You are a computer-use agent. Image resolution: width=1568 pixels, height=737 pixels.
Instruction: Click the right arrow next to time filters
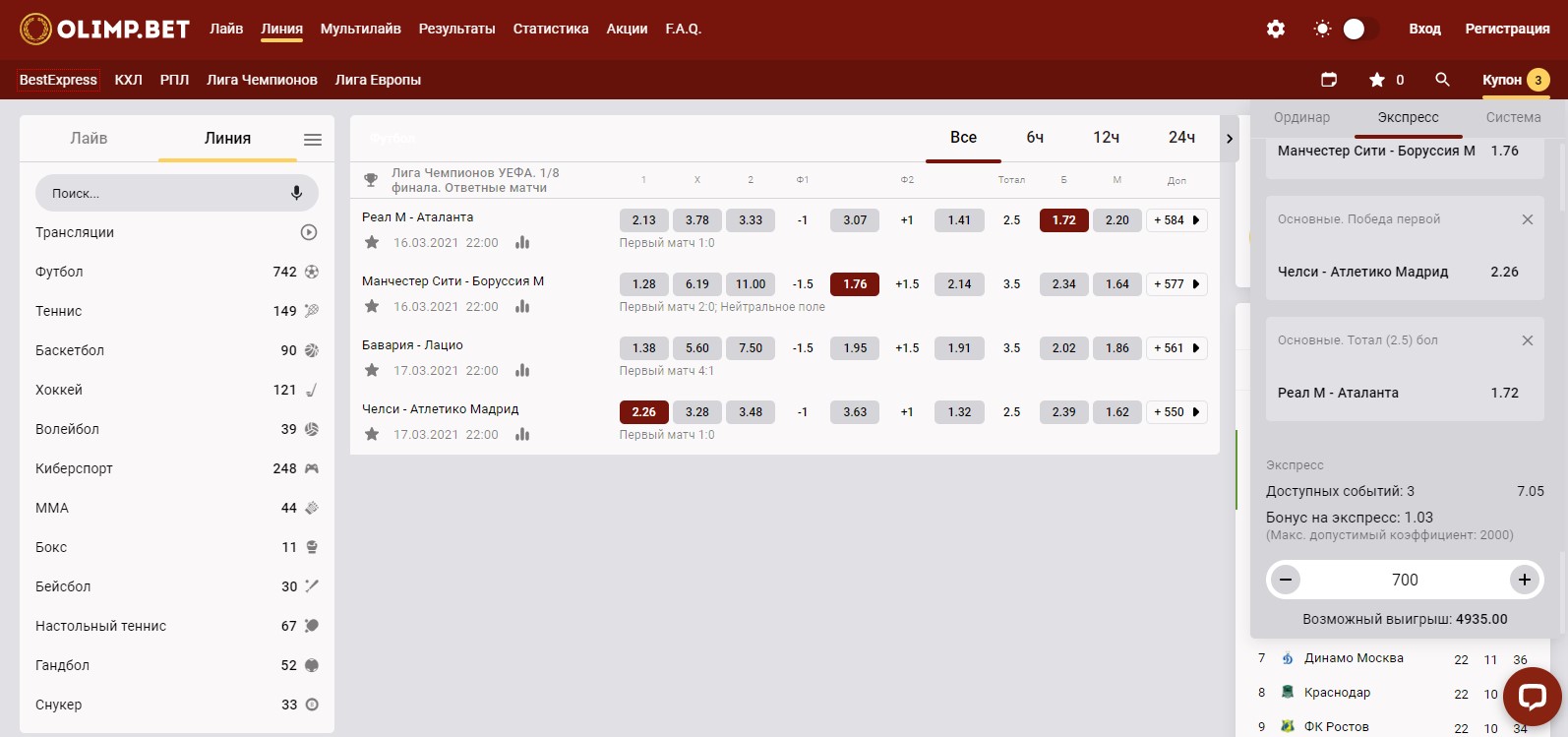[x=1230, y=139]
